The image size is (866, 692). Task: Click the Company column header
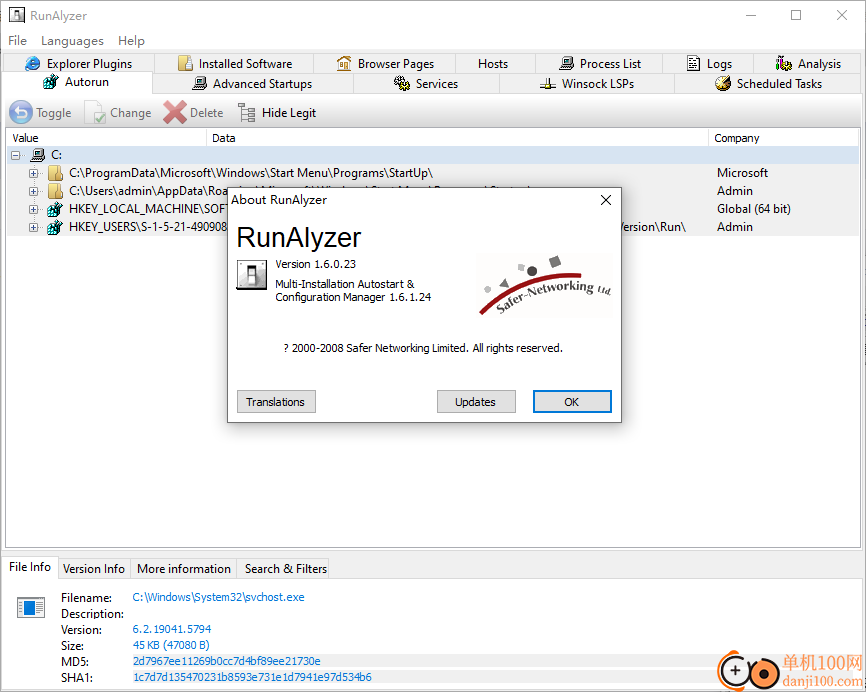[783, 138]
